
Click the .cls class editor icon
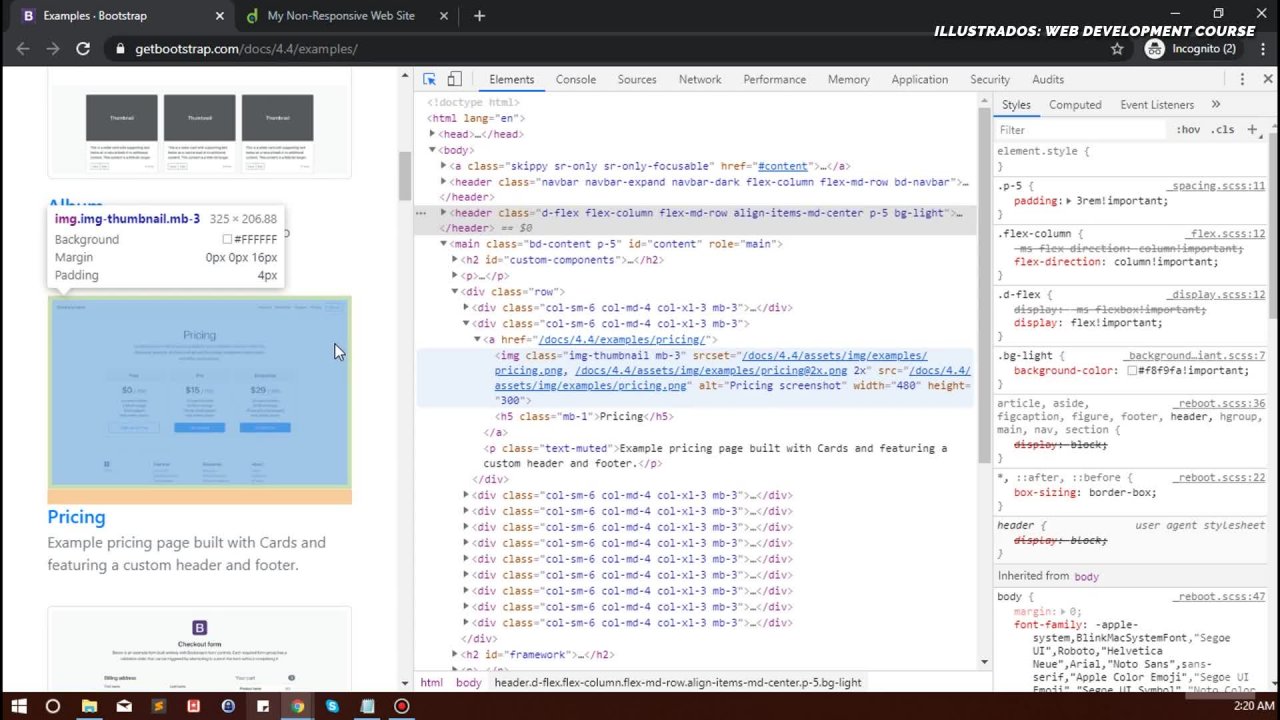[1223, 129]
